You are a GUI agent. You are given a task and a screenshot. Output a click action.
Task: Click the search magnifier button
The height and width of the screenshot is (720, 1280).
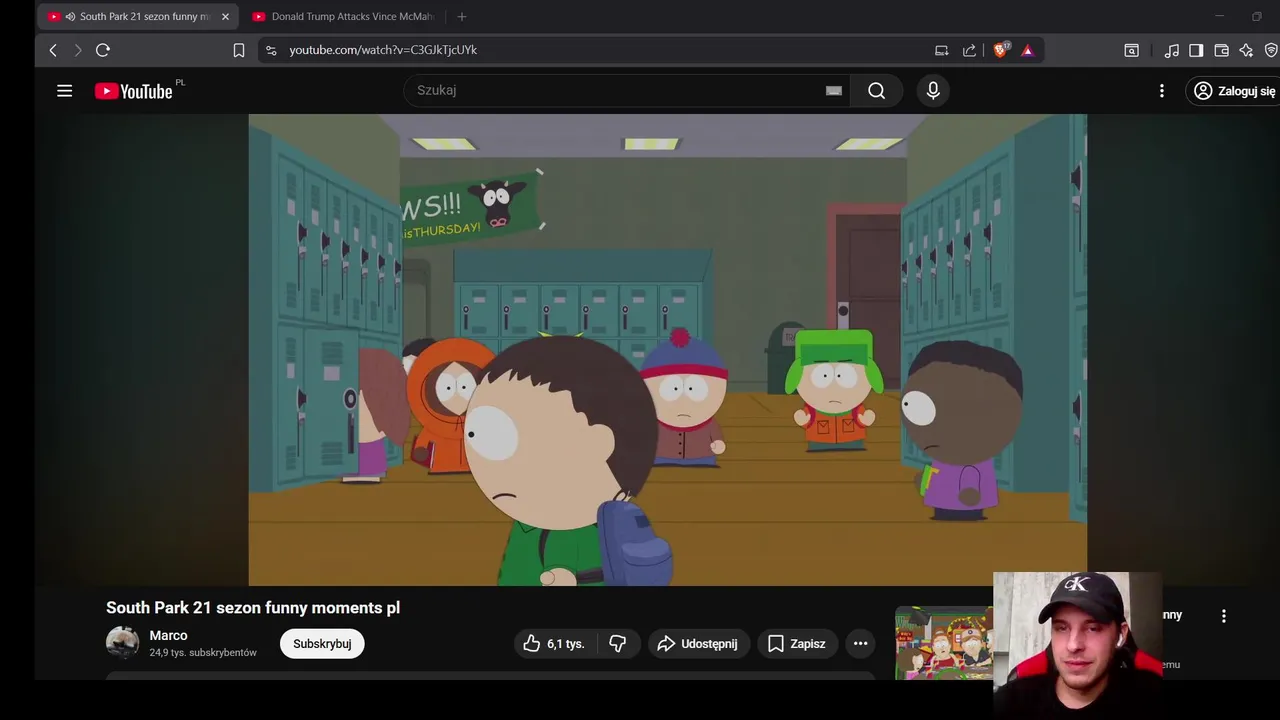point(876,91)
